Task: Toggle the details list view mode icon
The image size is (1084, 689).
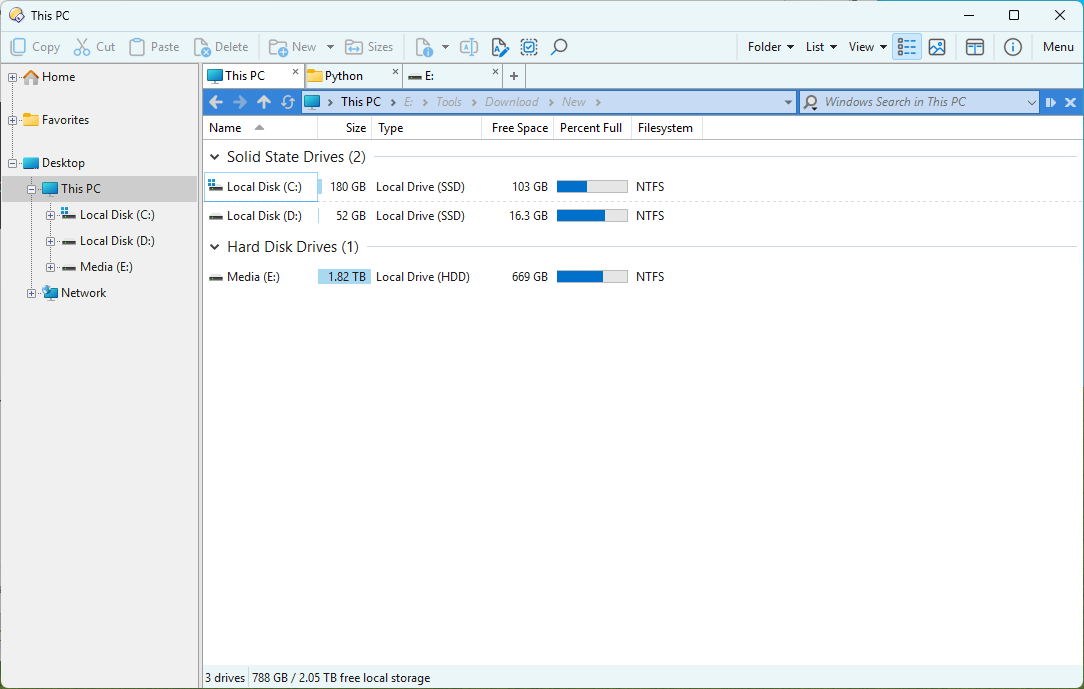Action: 906,47
